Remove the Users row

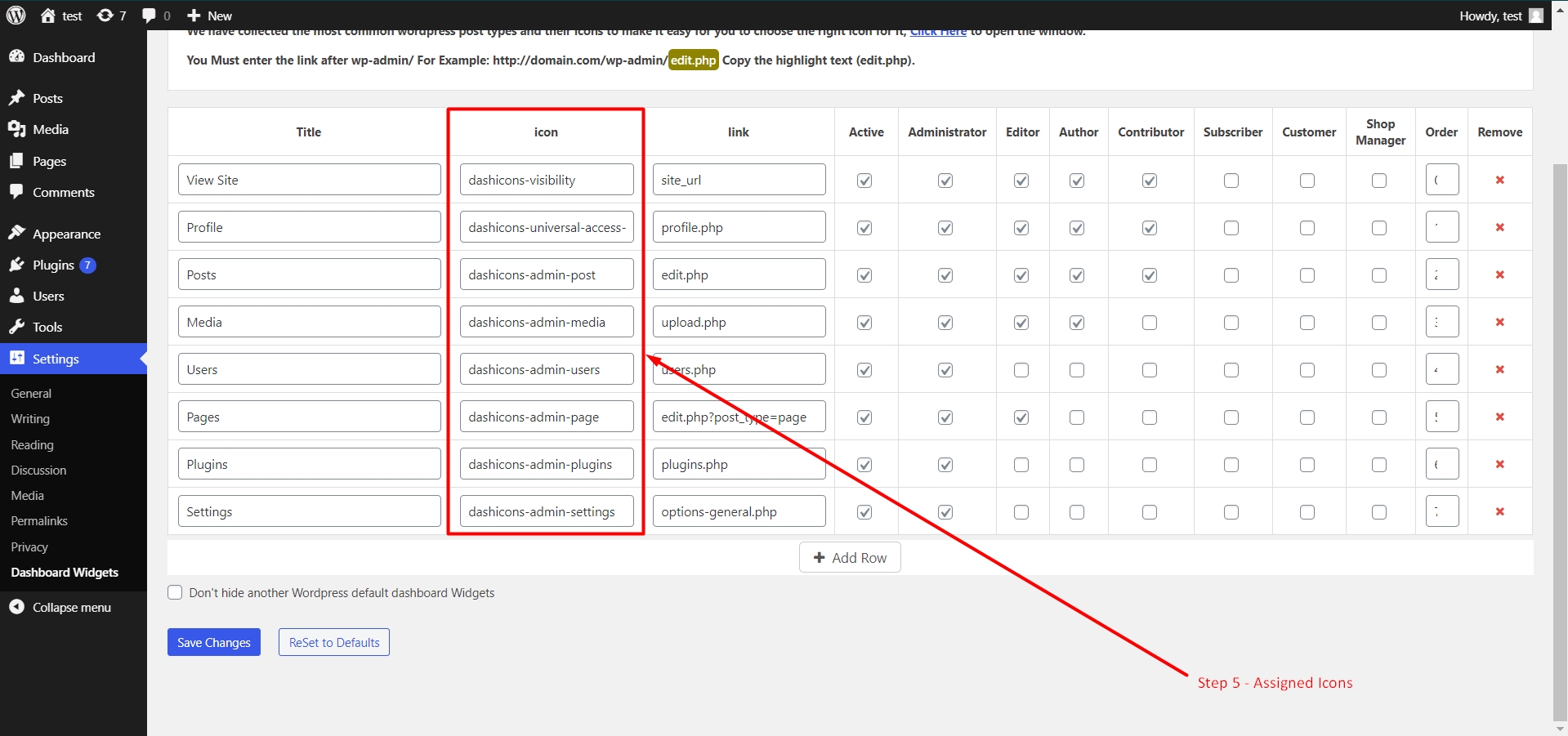1500,369
